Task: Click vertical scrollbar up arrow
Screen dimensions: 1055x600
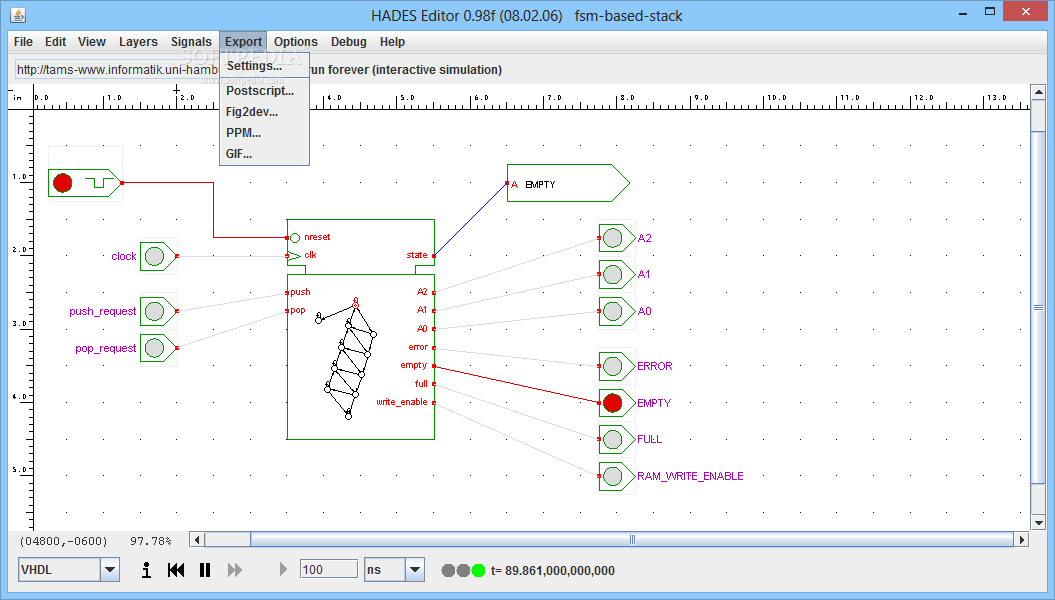Action: tap(1038, 92)
